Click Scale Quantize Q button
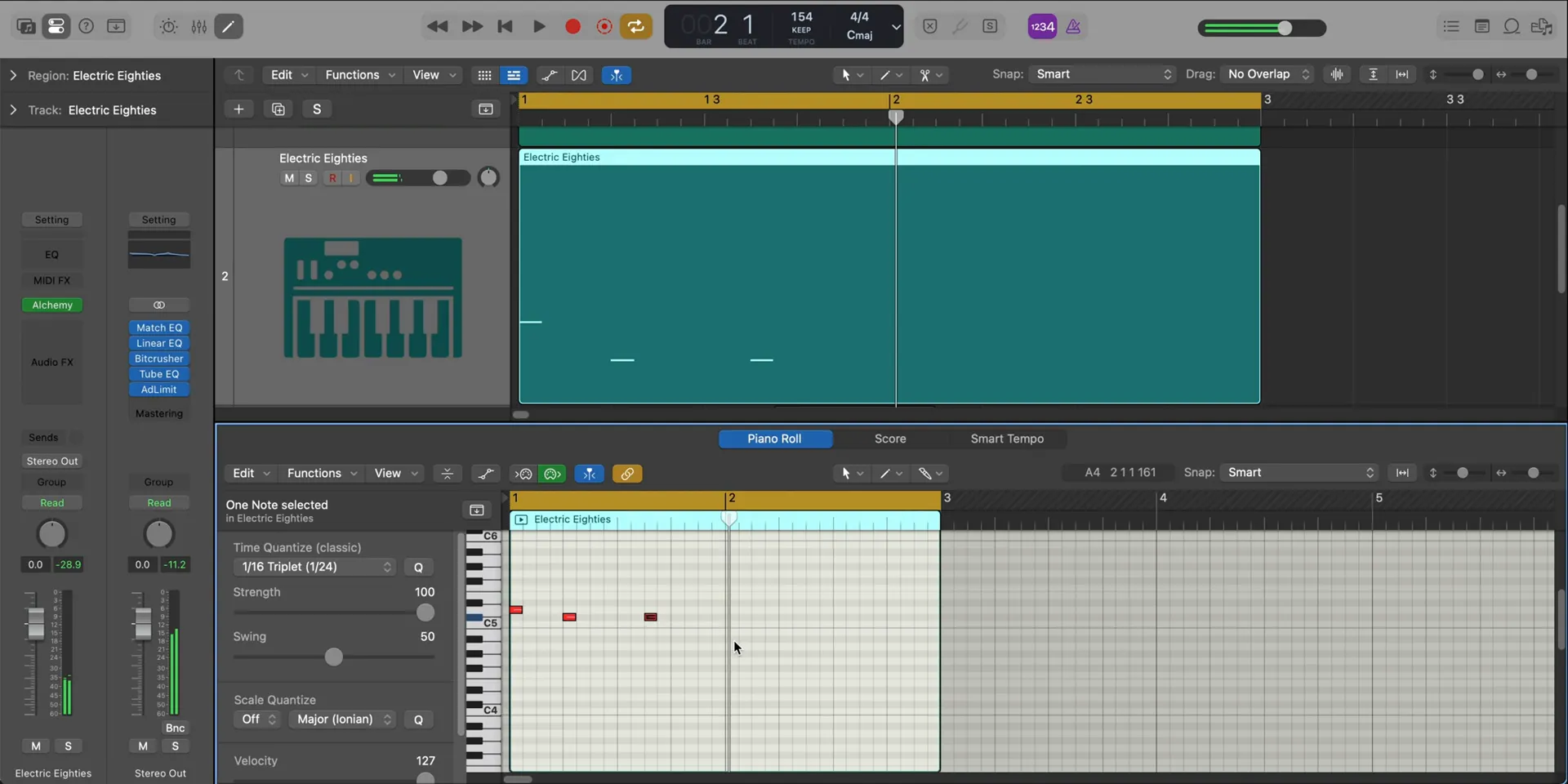Viewport: 1568px width, 784px height. pos(418,719)
